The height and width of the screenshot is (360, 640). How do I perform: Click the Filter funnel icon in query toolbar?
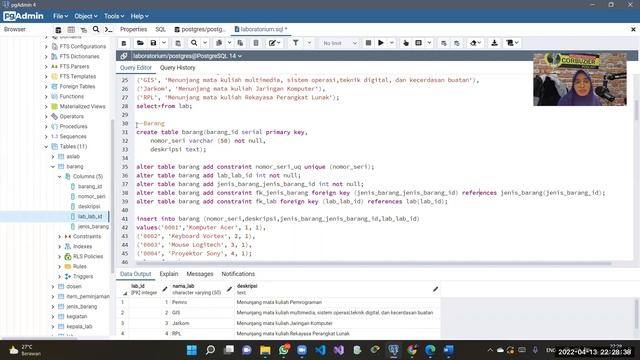(x=296, y=43)
